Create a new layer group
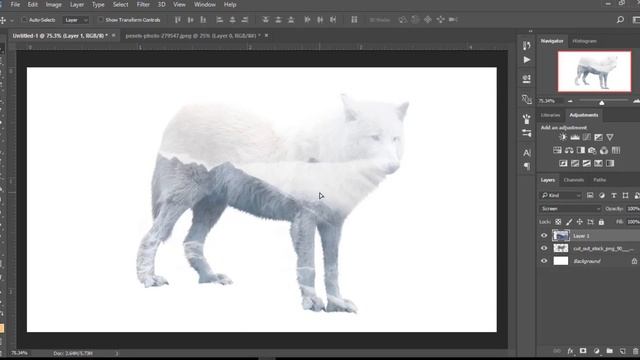 pos(609,351)
